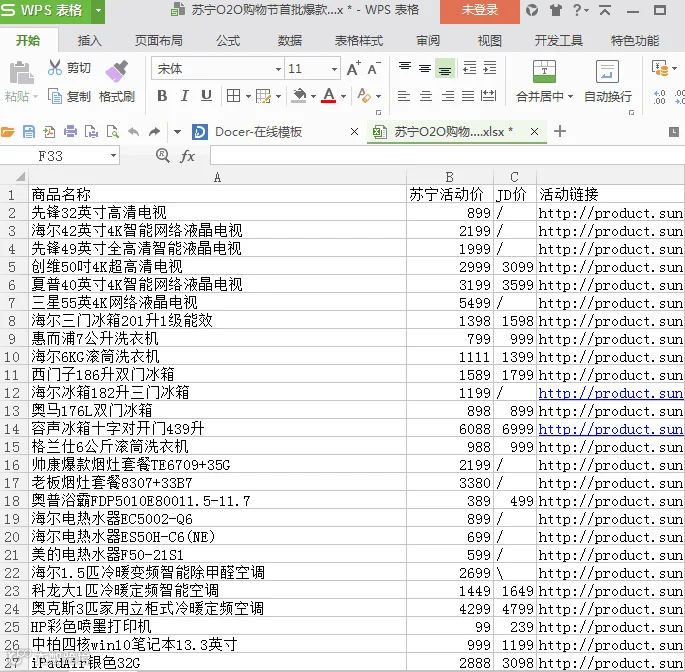685x672 pixels.
Task: Click the select-all corner triangle
Action: tap(20, 177)
